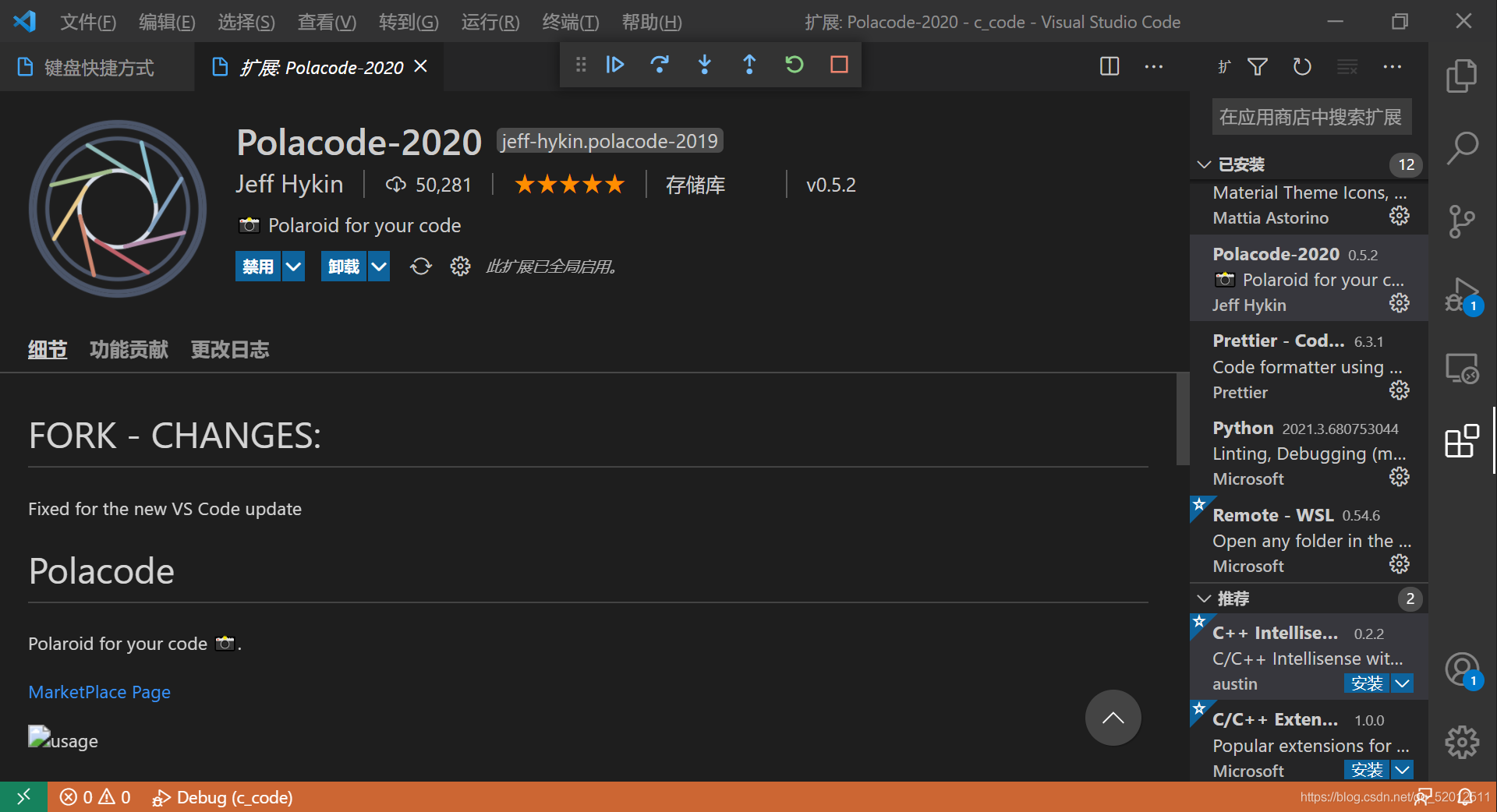
Task: Select the Details (细节) tab
Action: click(48, 349)
